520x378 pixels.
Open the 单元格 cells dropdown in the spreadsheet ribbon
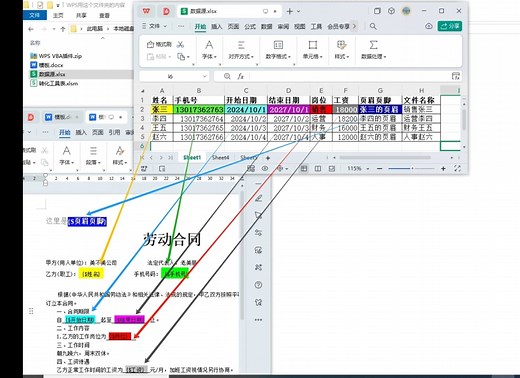(x=313, y=50)
